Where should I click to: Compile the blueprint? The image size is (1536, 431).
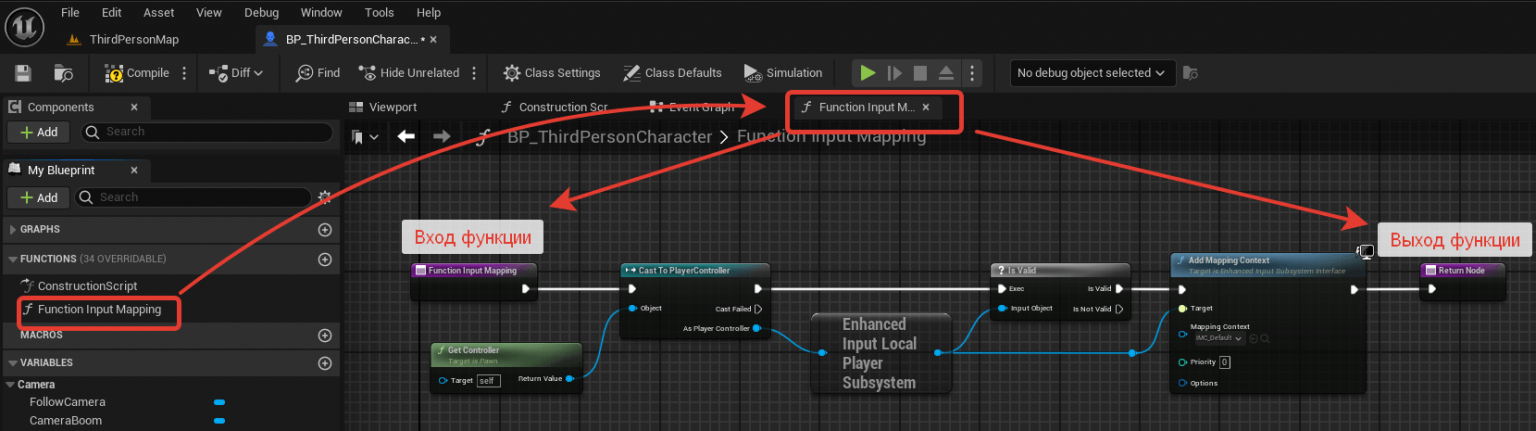click(138, 73)
